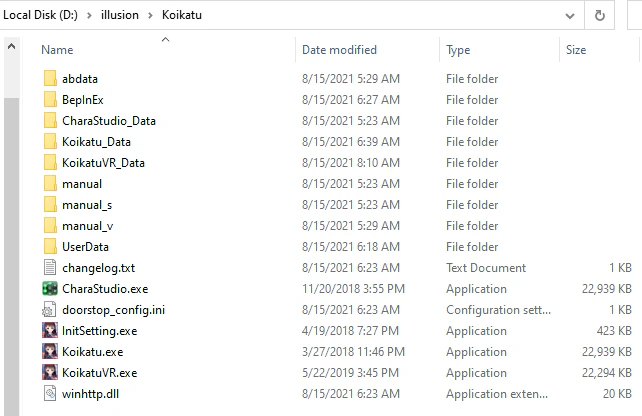This screenshot has height=416, width=642.
Task: Click the Application exten... type cell
Action: pos(497,394)
